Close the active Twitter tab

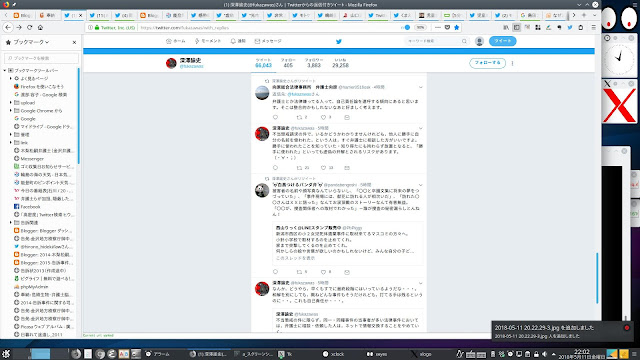(80, 16)
